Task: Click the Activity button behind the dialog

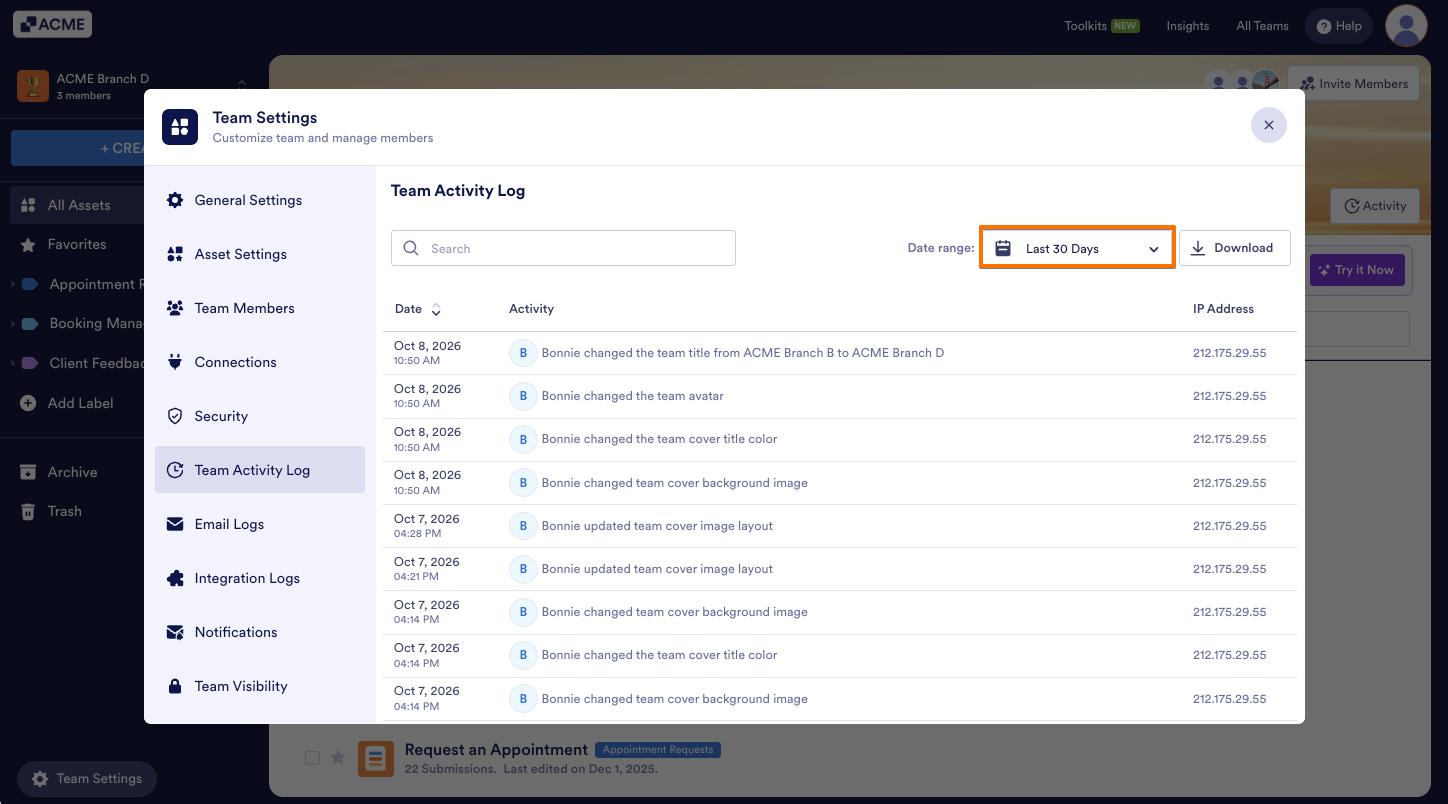Action: tap(1375, 206)
